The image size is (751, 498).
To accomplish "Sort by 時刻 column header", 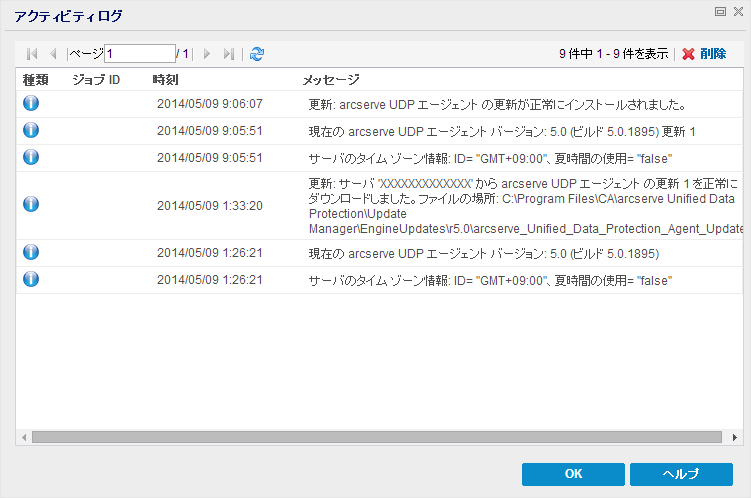I will tap(166, 79).
